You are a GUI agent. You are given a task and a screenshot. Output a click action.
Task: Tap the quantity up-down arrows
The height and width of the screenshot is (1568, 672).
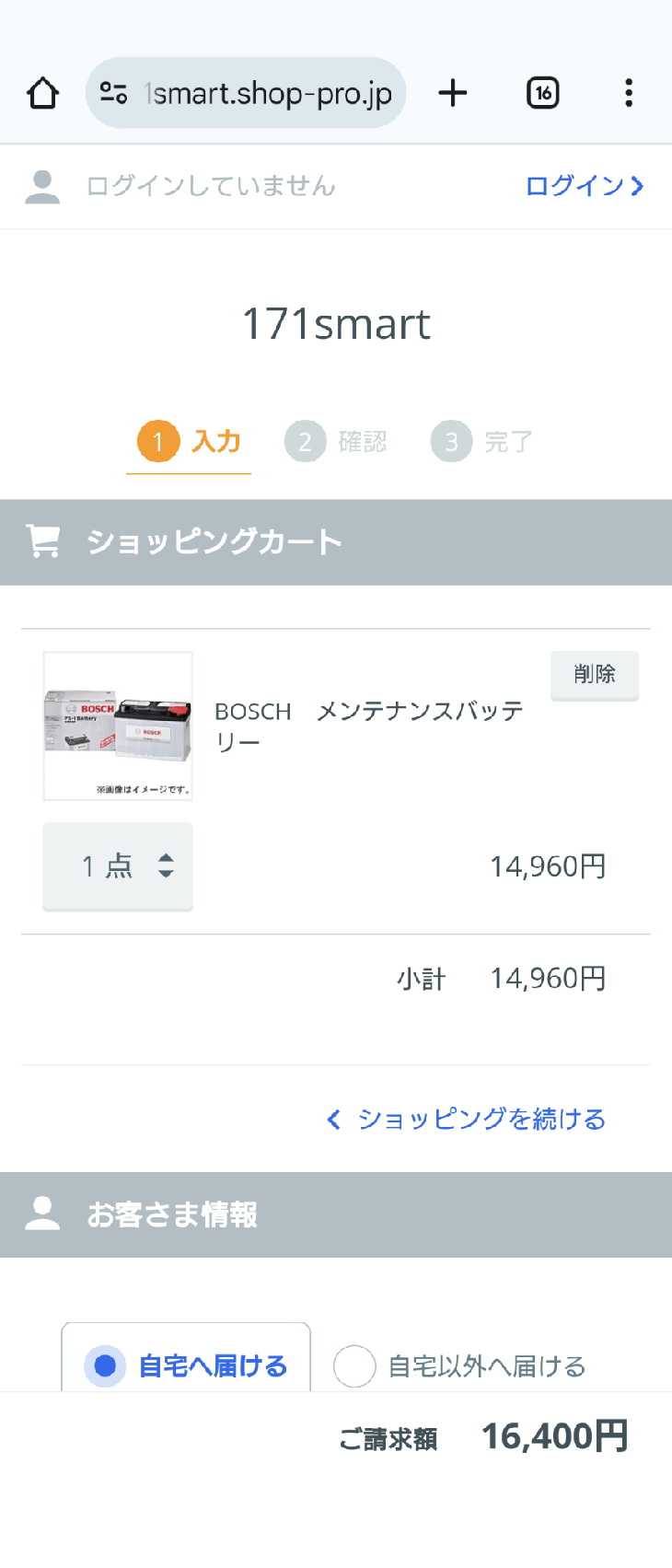166,865
